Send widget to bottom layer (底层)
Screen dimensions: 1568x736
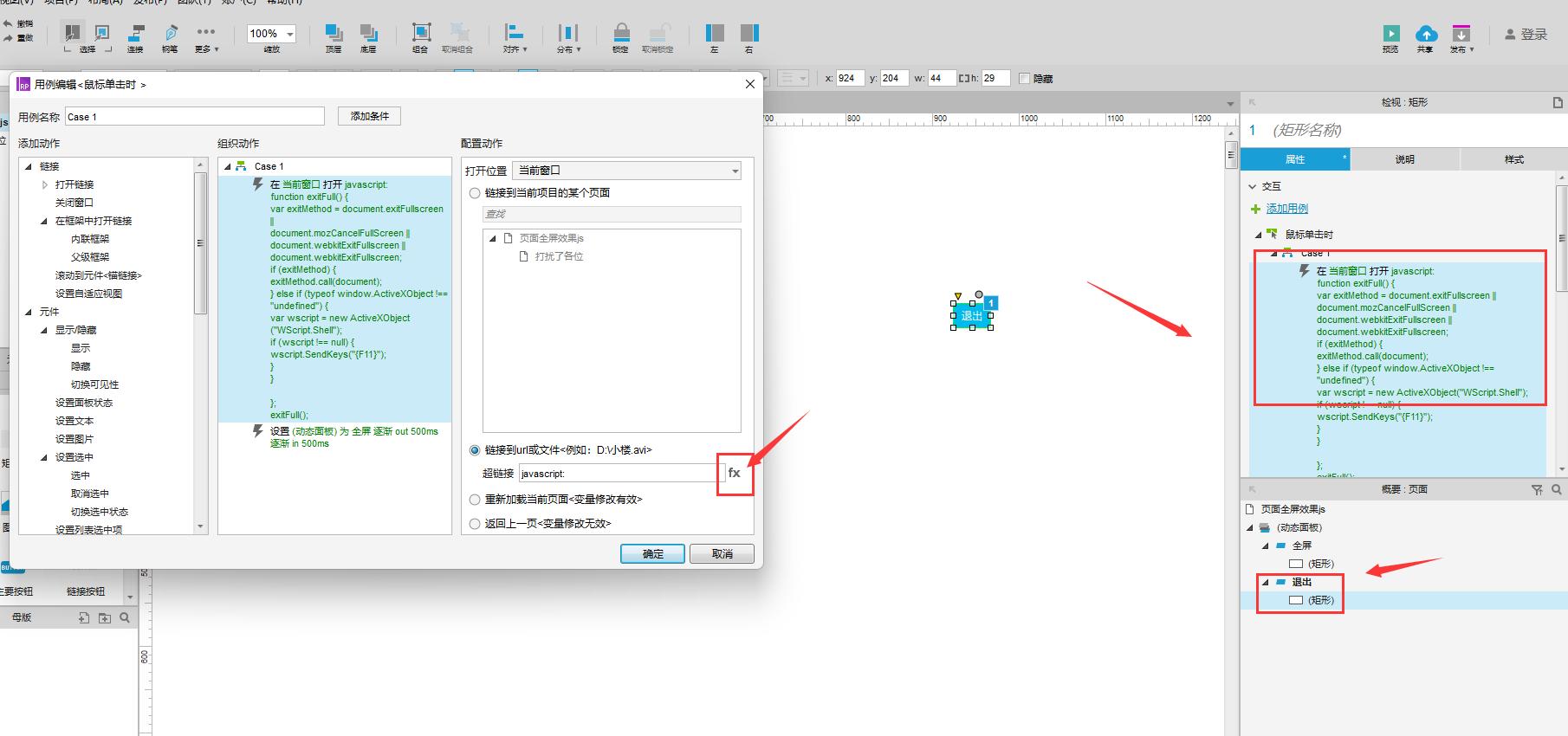pos(369,33)
